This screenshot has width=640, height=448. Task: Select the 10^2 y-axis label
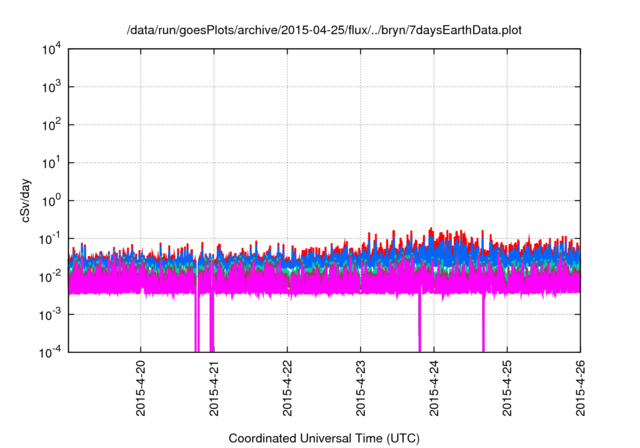coord(51,125)
